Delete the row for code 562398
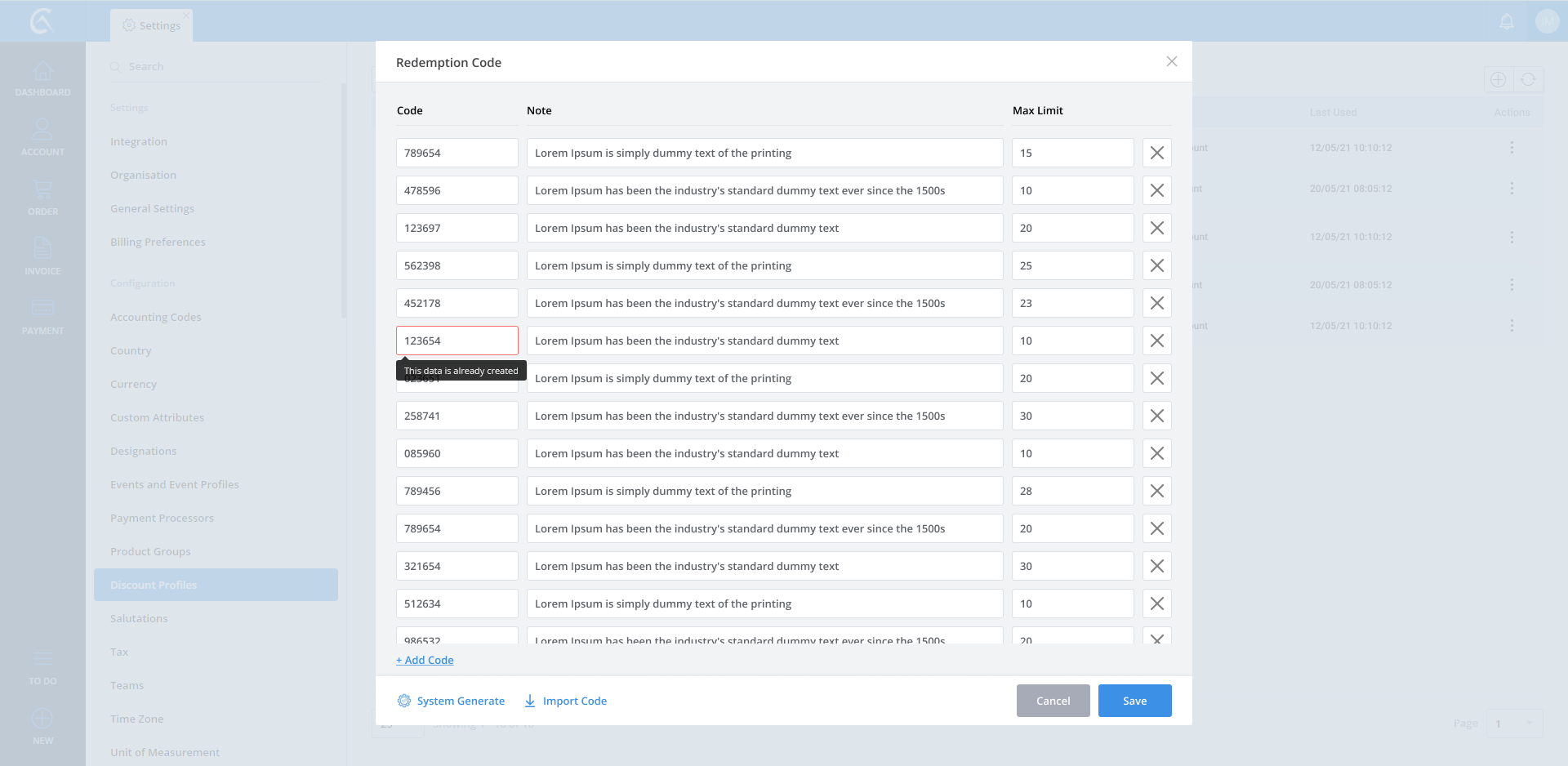The height and width of the screenshot is (766, 1568). pos(1156,265)
